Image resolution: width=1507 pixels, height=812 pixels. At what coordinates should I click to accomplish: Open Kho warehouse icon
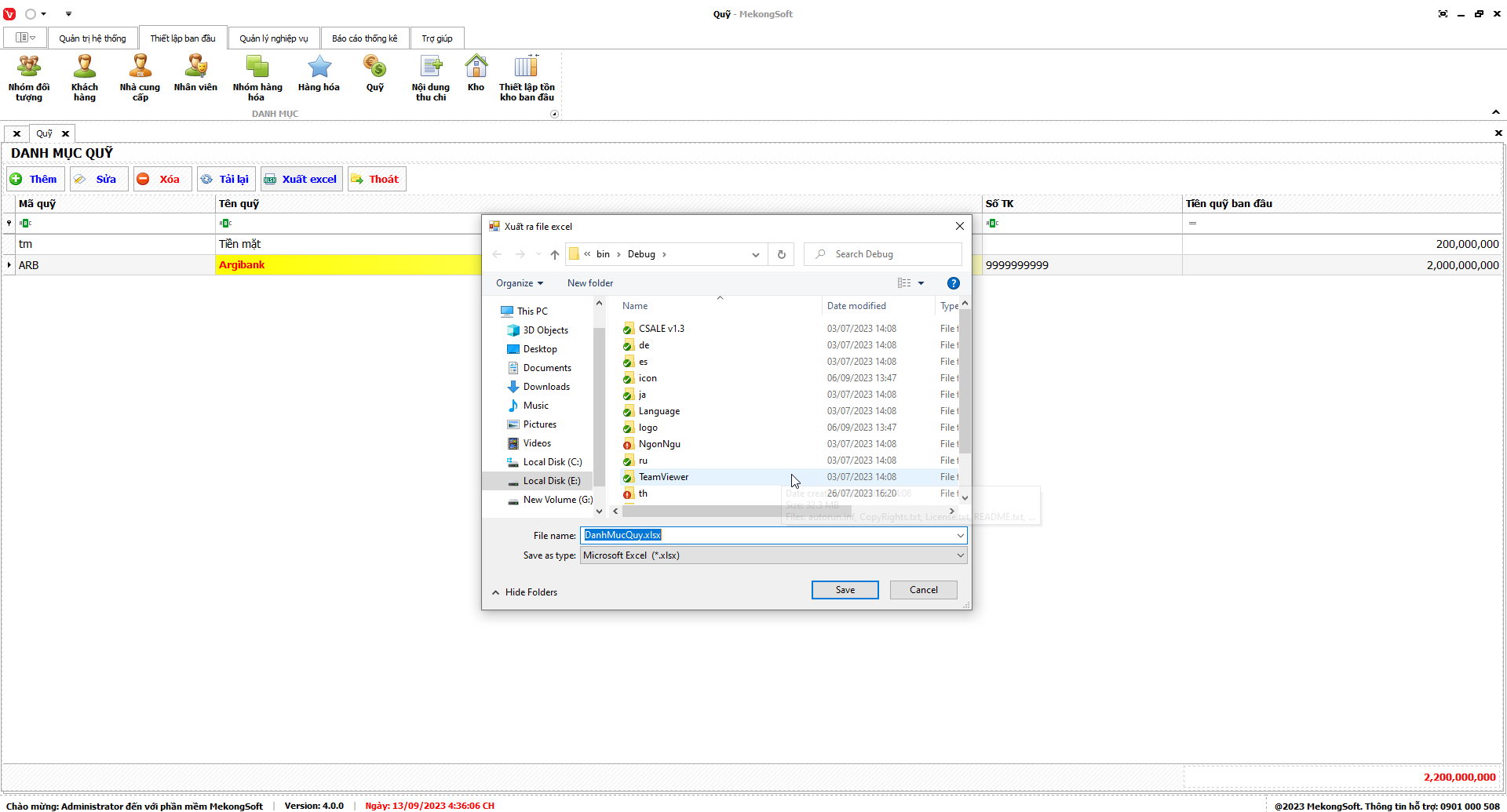pos(476,75)
